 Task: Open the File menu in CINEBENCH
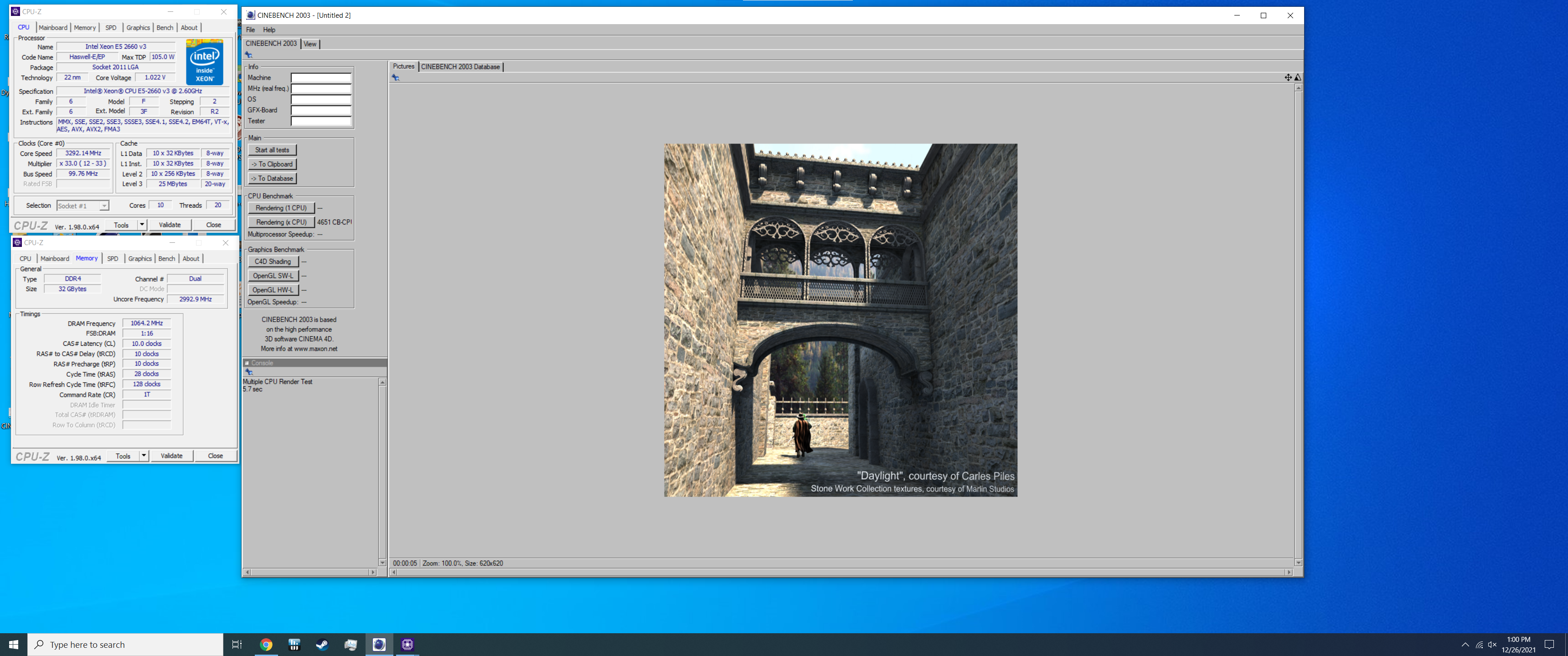click(250, 30)
